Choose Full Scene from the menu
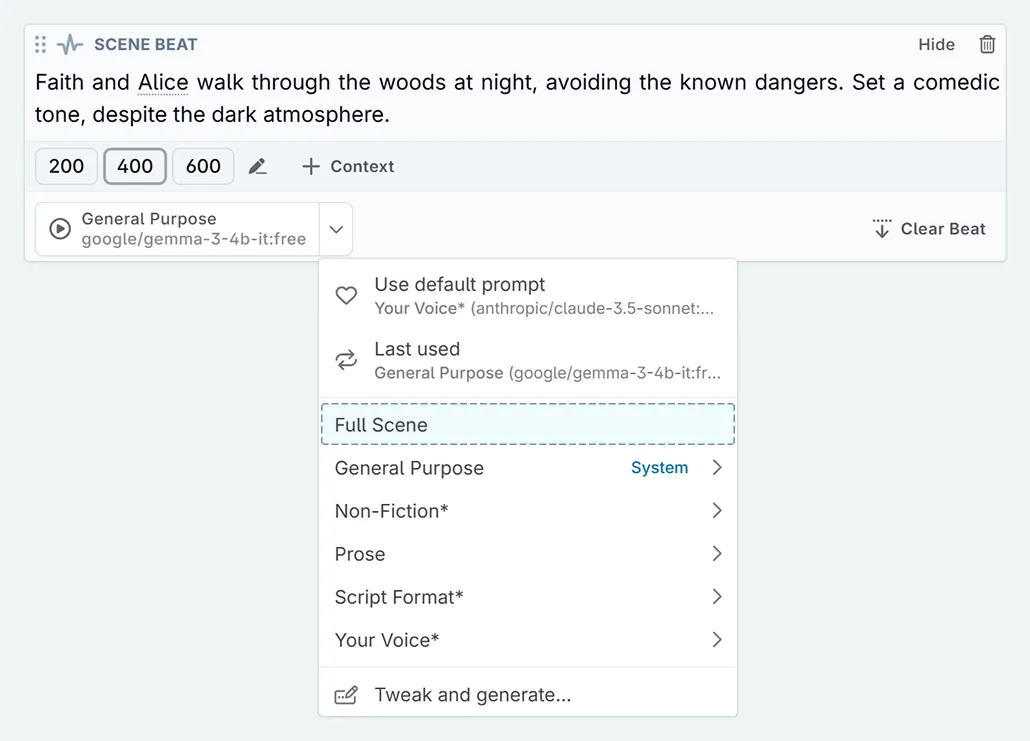 [527, 425]
